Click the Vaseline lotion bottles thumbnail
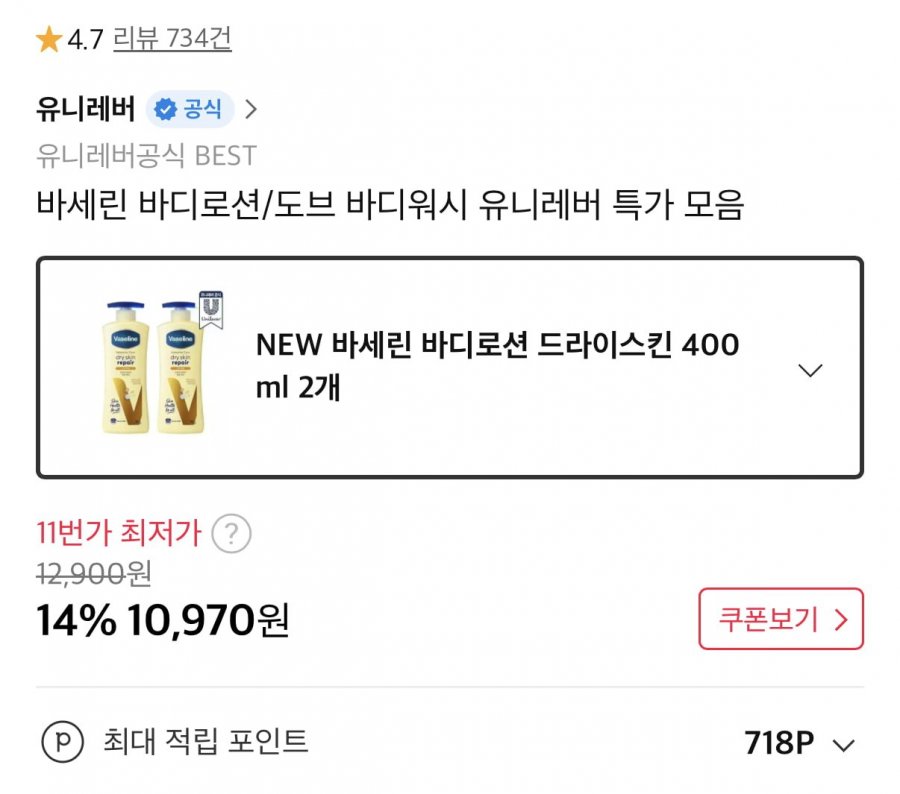 tap(160, 366)
